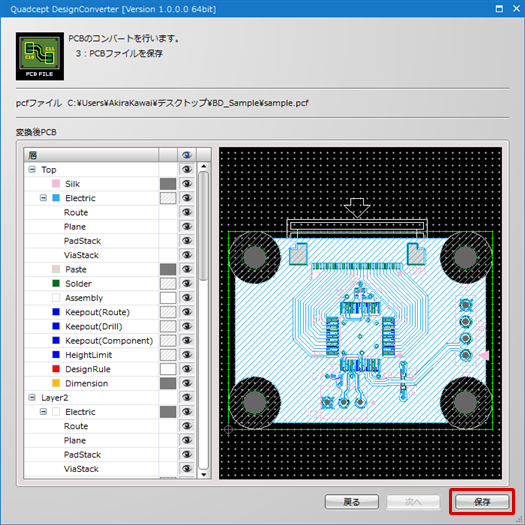Toggle visibility of Top PadStack
The image size is (525, 525).
[x=187, y=240]
